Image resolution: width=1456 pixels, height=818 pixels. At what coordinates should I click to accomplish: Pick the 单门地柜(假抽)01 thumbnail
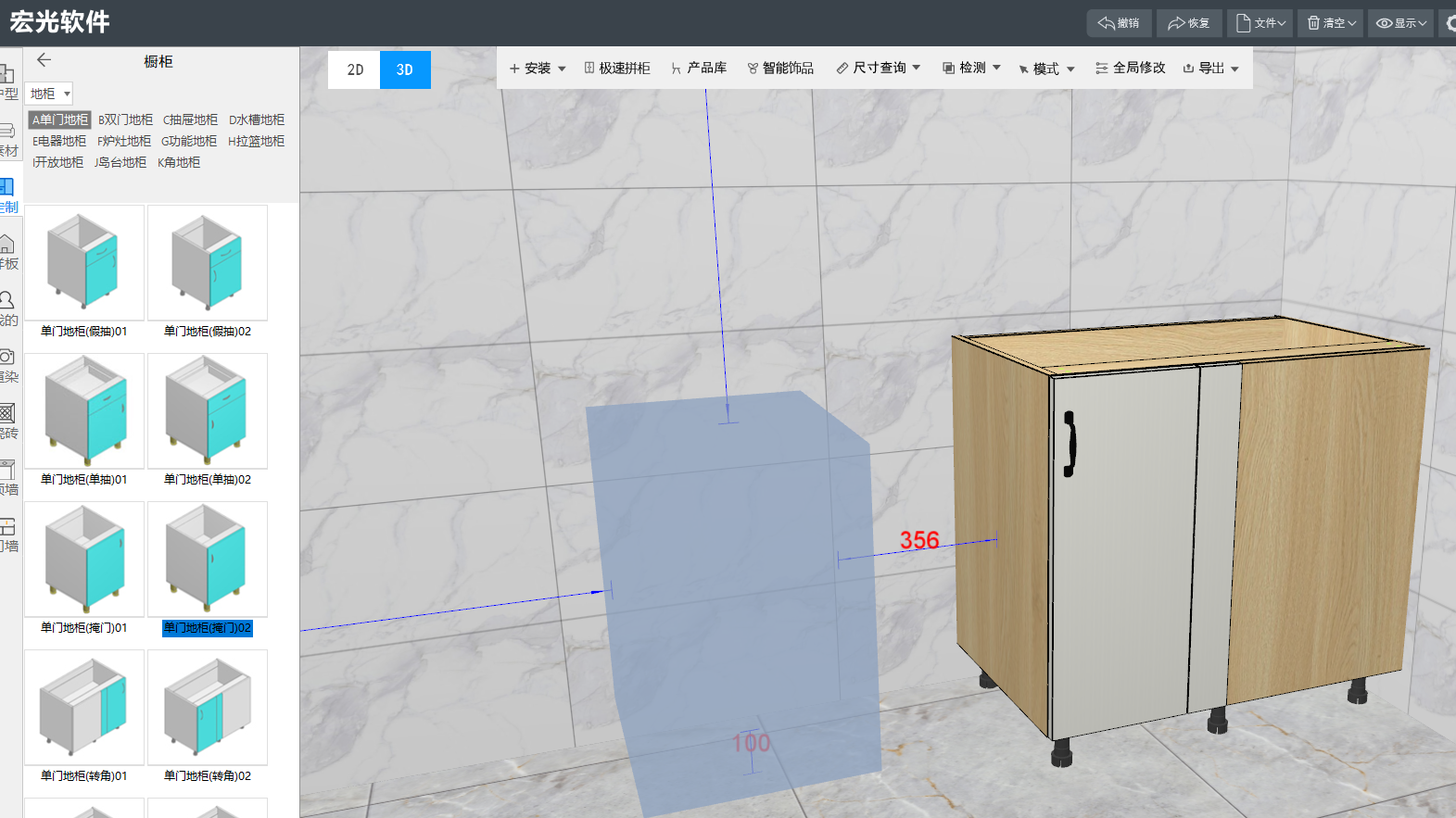coord(84,262)
